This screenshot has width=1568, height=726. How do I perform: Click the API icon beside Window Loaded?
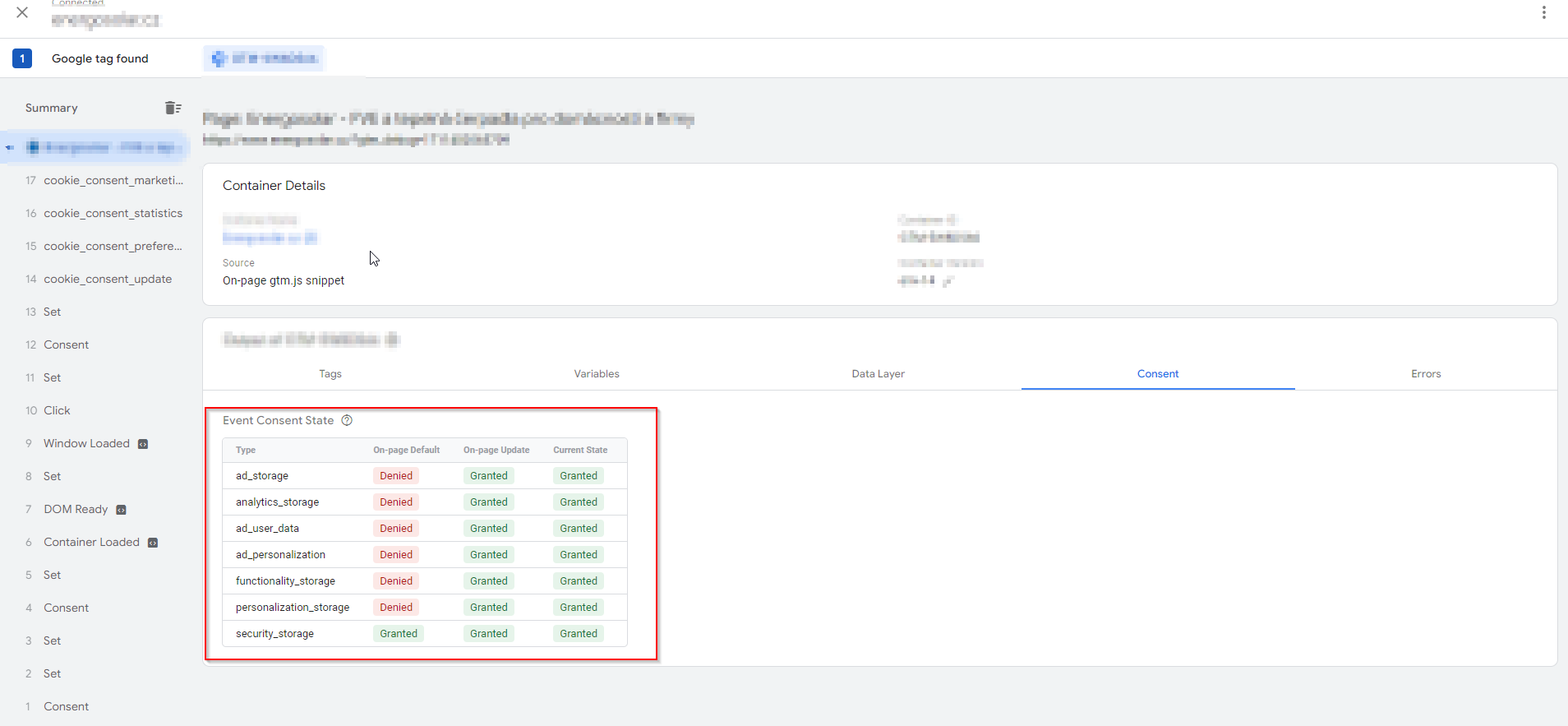[x=143, y=444]
